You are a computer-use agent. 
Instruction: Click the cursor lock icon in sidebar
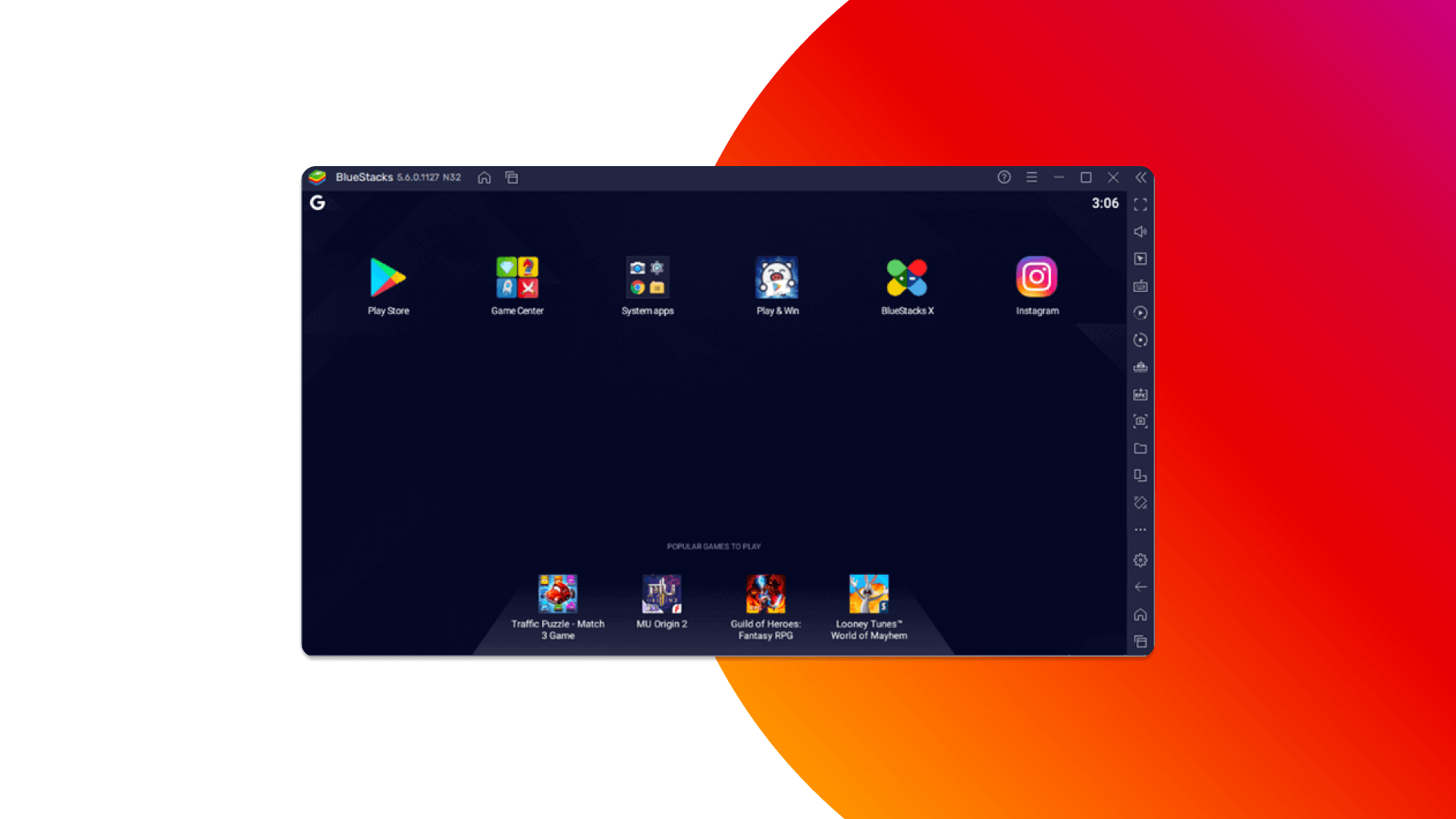point(1141,259)
